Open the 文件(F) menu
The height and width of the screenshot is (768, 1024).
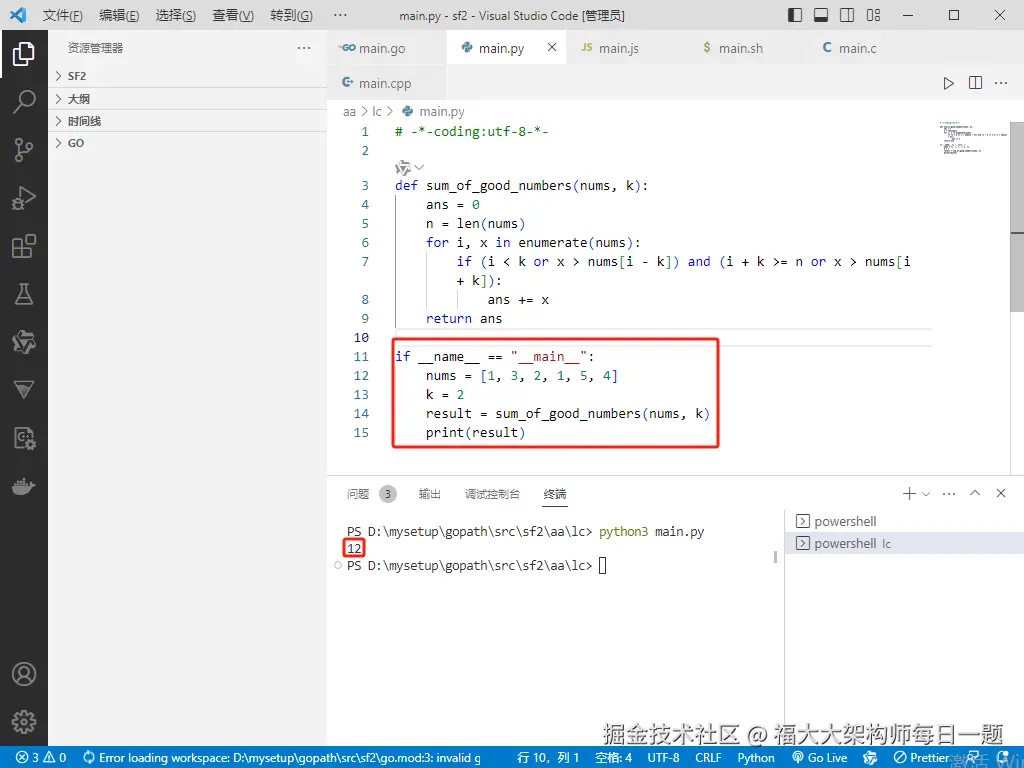[x=63, y=15]
